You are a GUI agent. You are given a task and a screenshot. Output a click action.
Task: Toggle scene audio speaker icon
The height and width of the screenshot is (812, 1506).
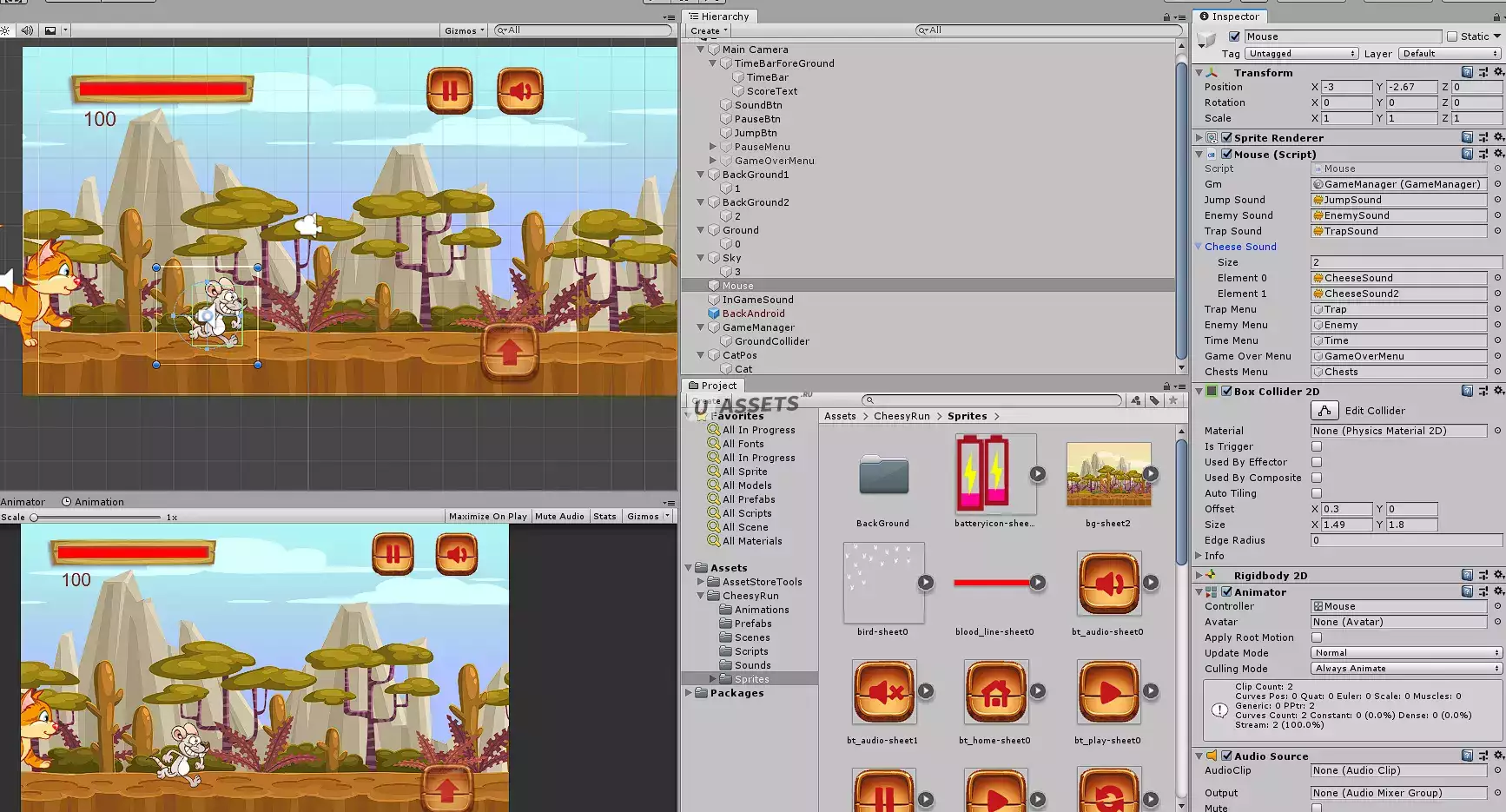point(27,30)
